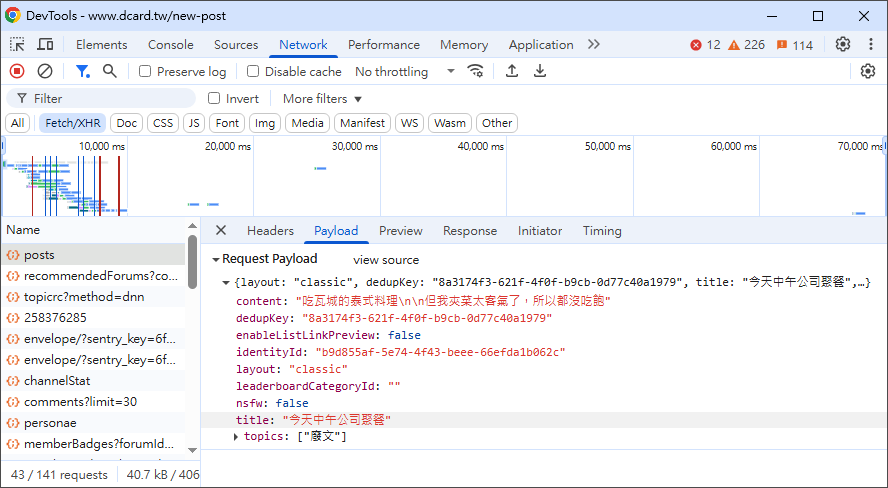Open the More filters dropdown
This screenshot has height=488, width=888.
tap(322, 99)
